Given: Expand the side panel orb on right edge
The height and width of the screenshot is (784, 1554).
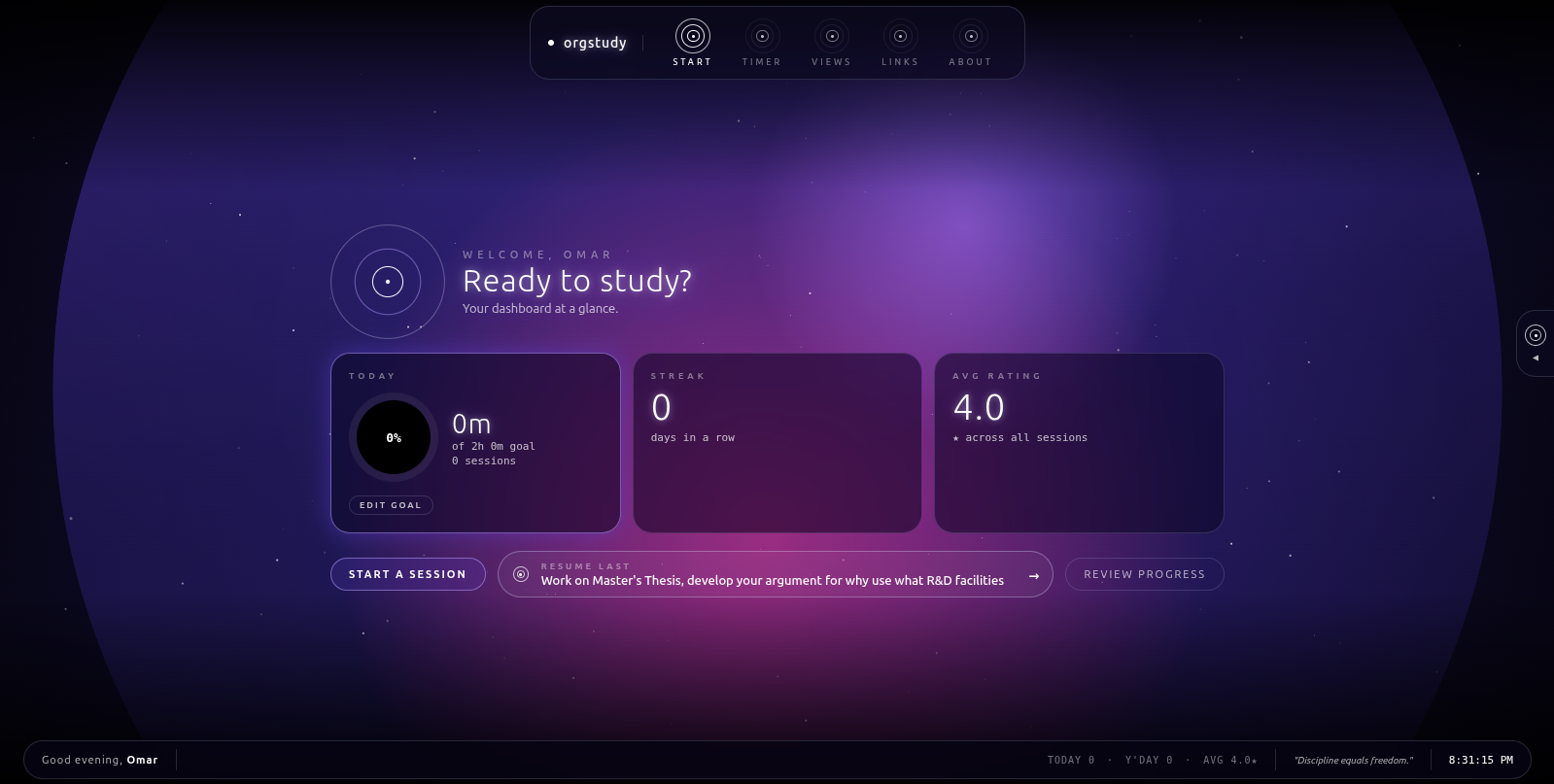Looking at the screenshot, I should (x=1536, y=335).
